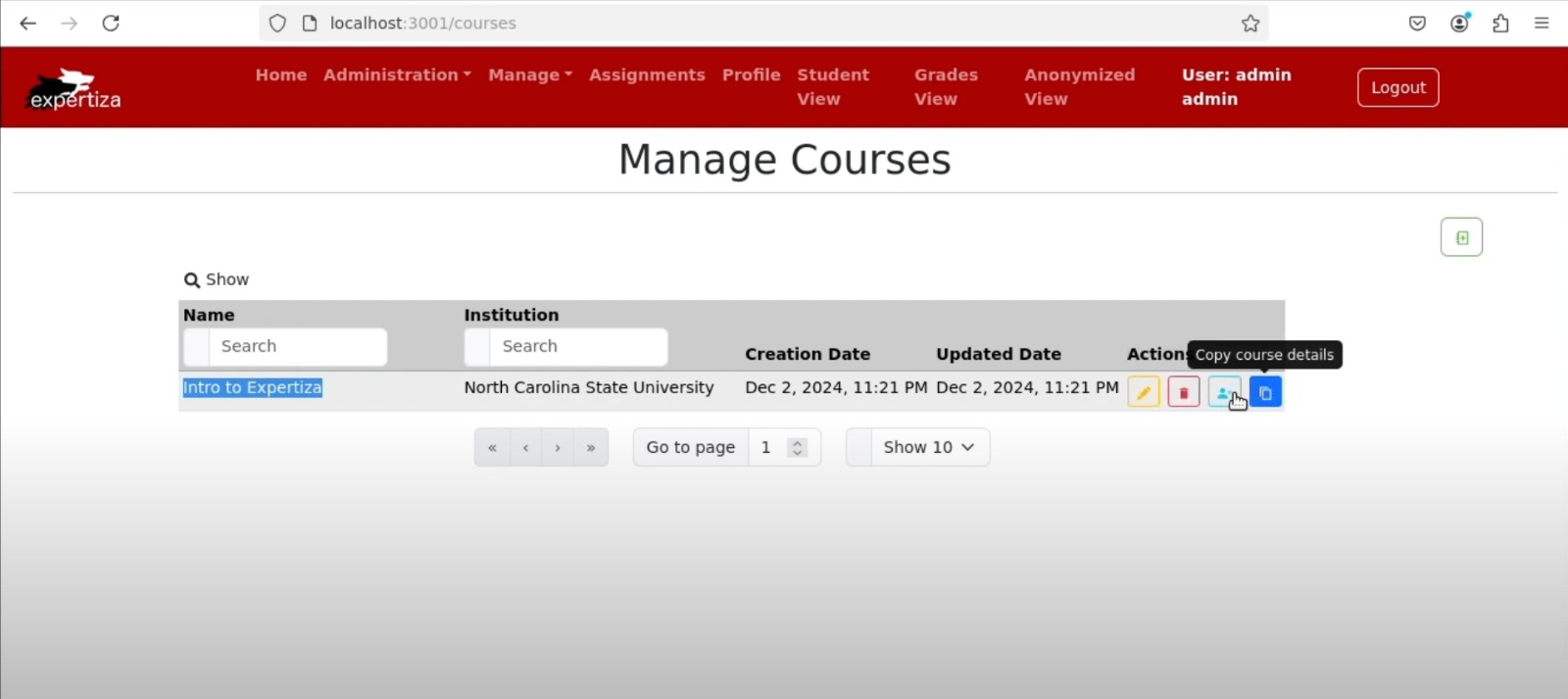
Task: Expand the Manage dropdown menu
Action: pos(530,75)
